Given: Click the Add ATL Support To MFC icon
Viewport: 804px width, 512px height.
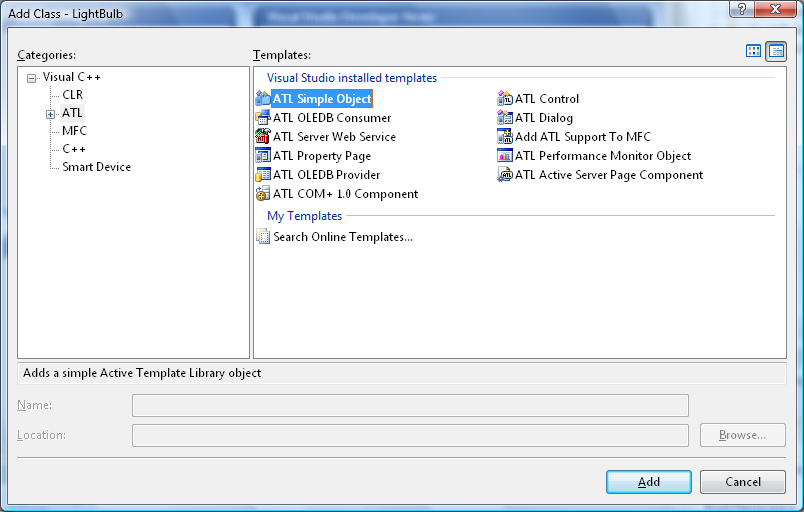Looking at the screenshot, I should pyautogui.click(x=505, y=136).
